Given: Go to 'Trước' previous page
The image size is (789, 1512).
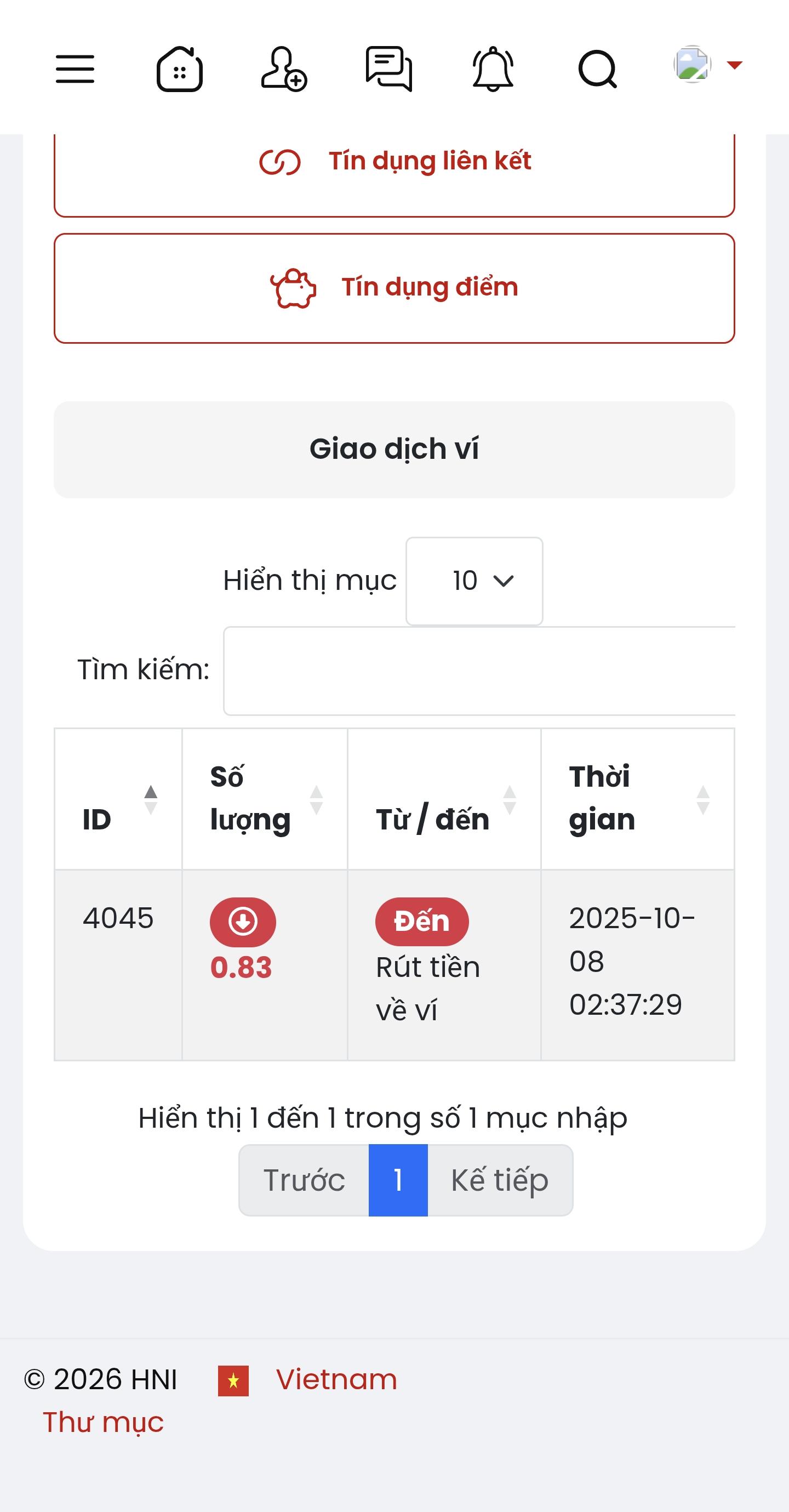Looking at the screenshot, I should 304,1180.
